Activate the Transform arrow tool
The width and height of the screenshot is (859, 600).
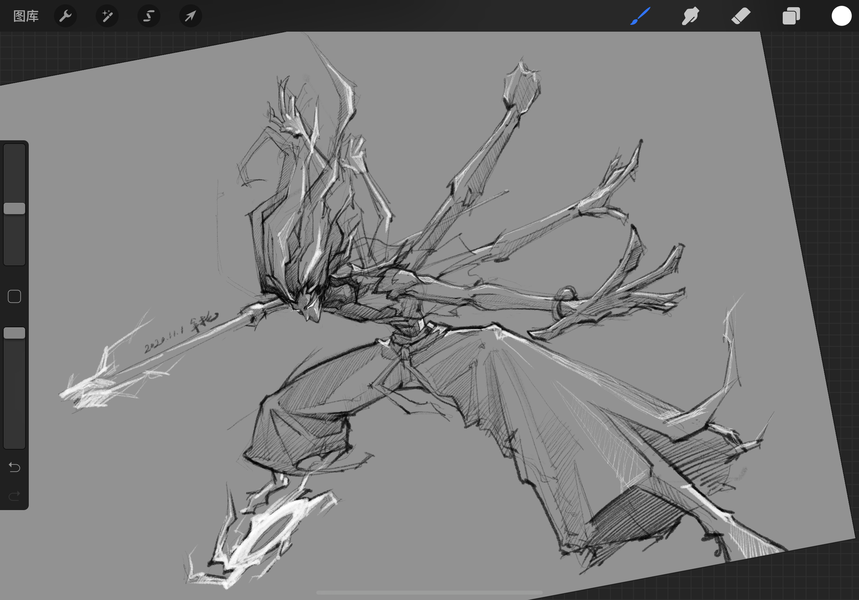pos(190,16)
